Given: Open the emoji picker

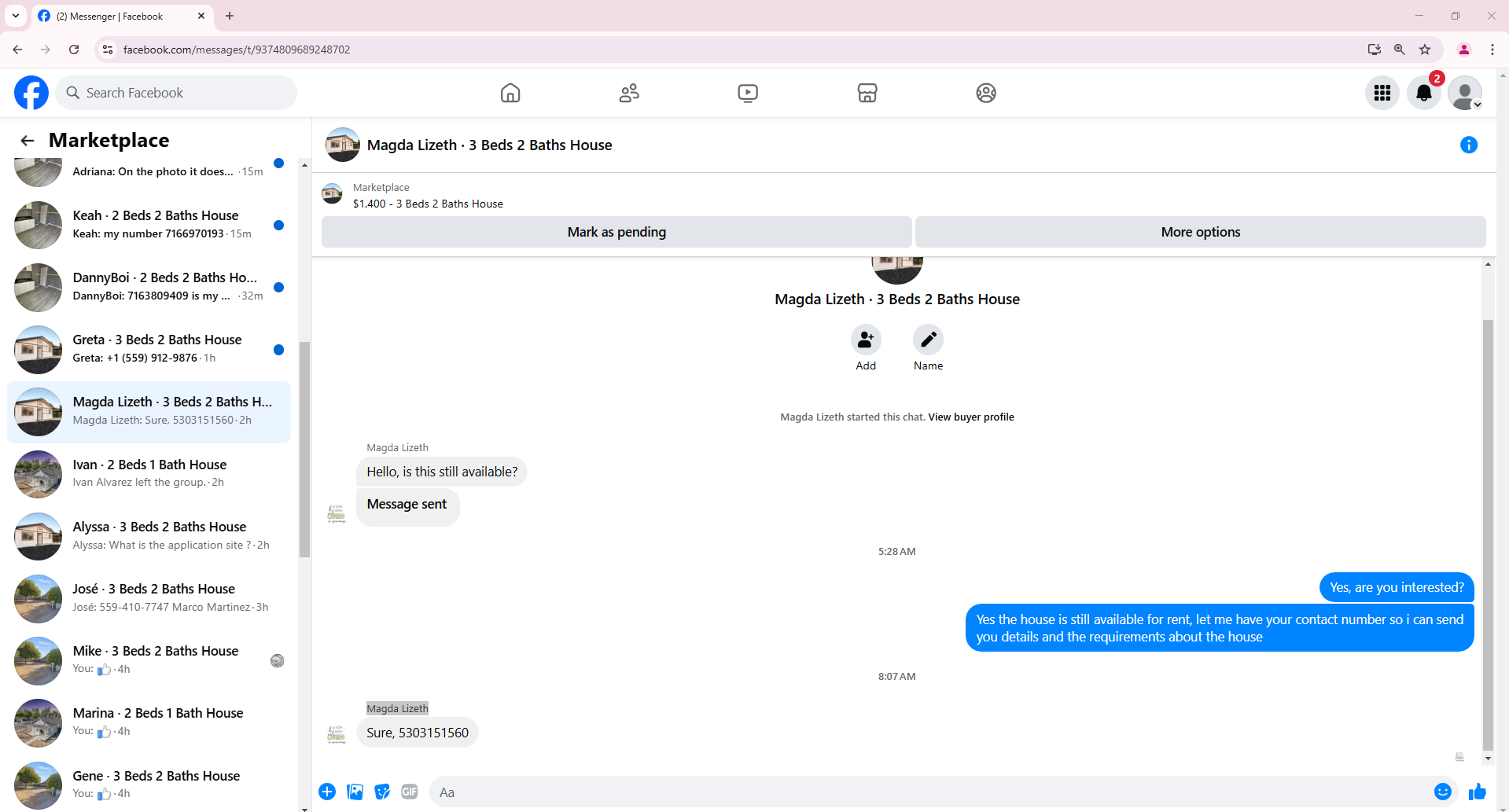Looking at the screenshot, I should point(1443,792).
